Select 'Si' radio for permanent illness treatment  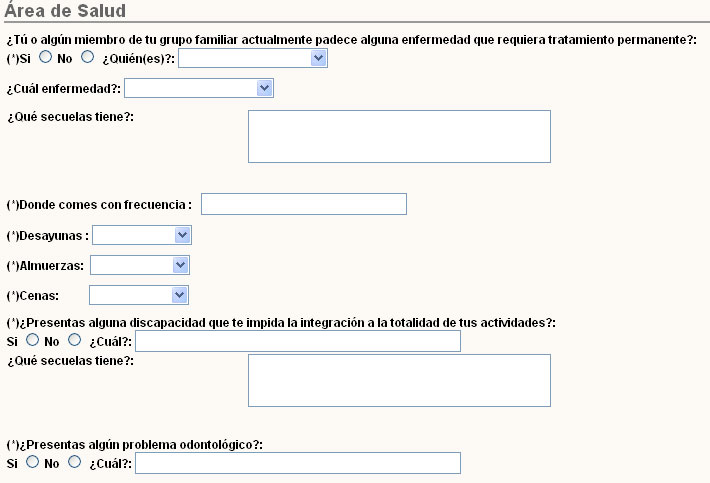click(x=45, y=57)
